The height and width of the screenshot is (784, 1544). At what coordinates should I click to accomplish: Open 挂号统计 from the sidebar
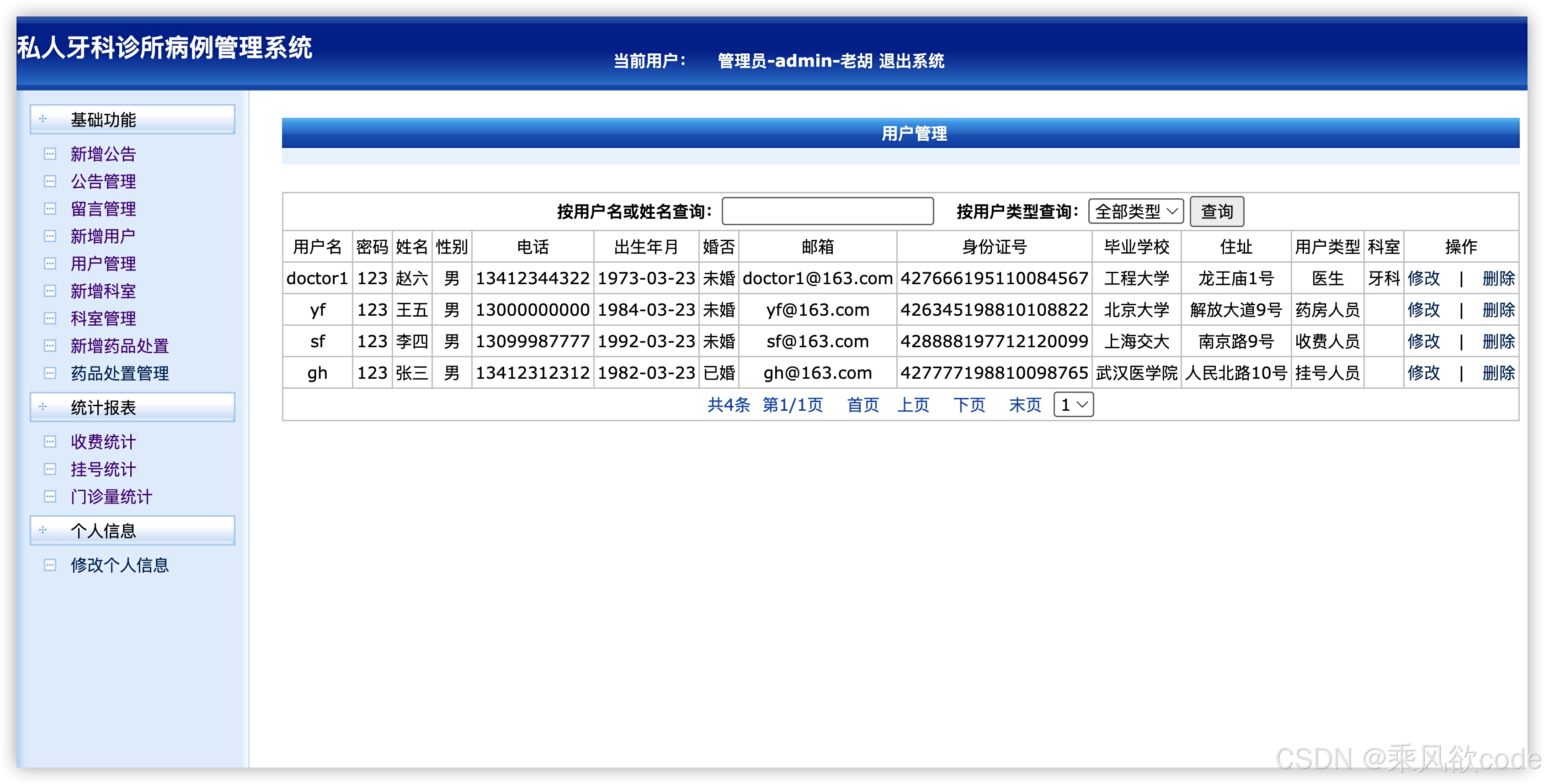tap(103, 470)
